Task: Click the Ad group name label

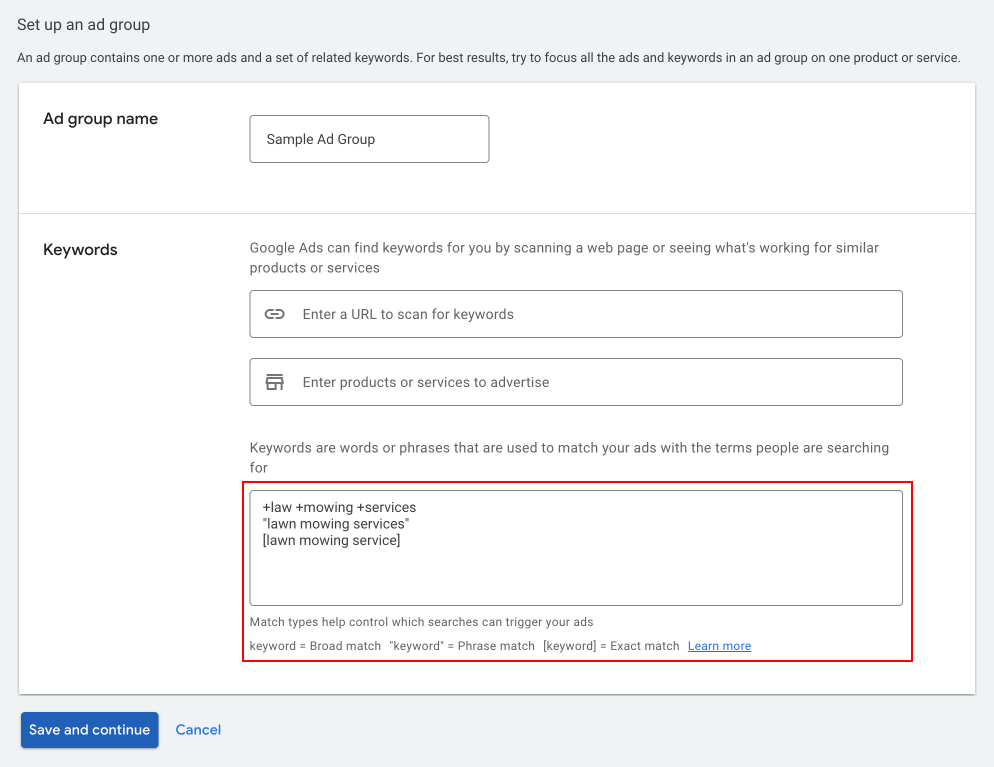Action: click(100, 119)
